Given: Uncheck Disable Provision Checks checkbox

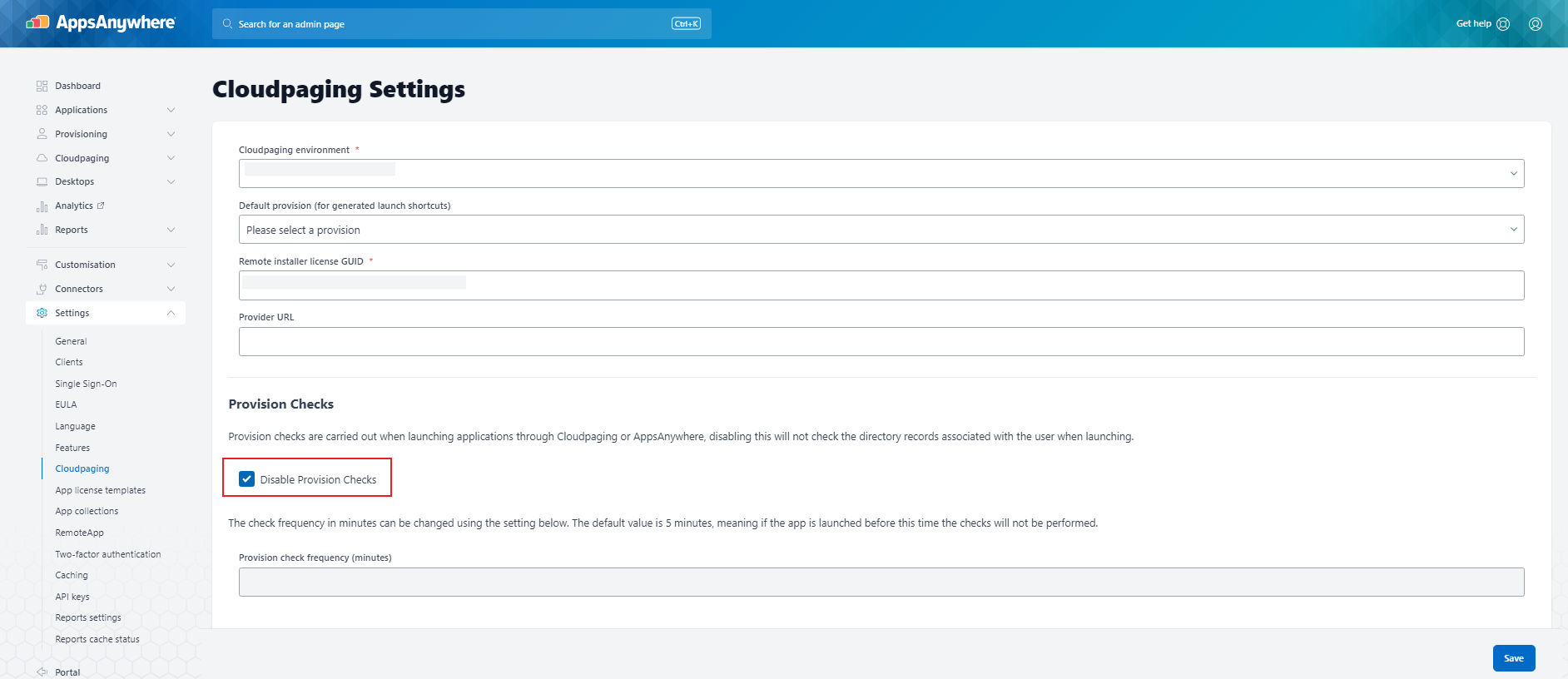Looking at the screenshot, I should 247,479.
